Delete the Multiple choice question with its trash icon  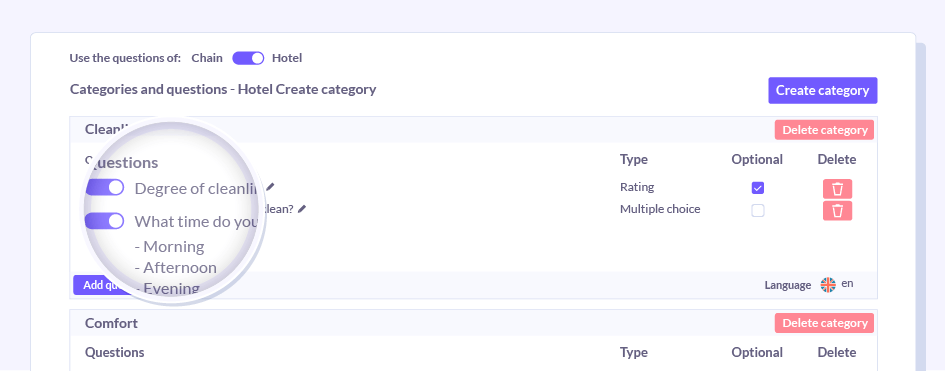click(x=837, y=211)
